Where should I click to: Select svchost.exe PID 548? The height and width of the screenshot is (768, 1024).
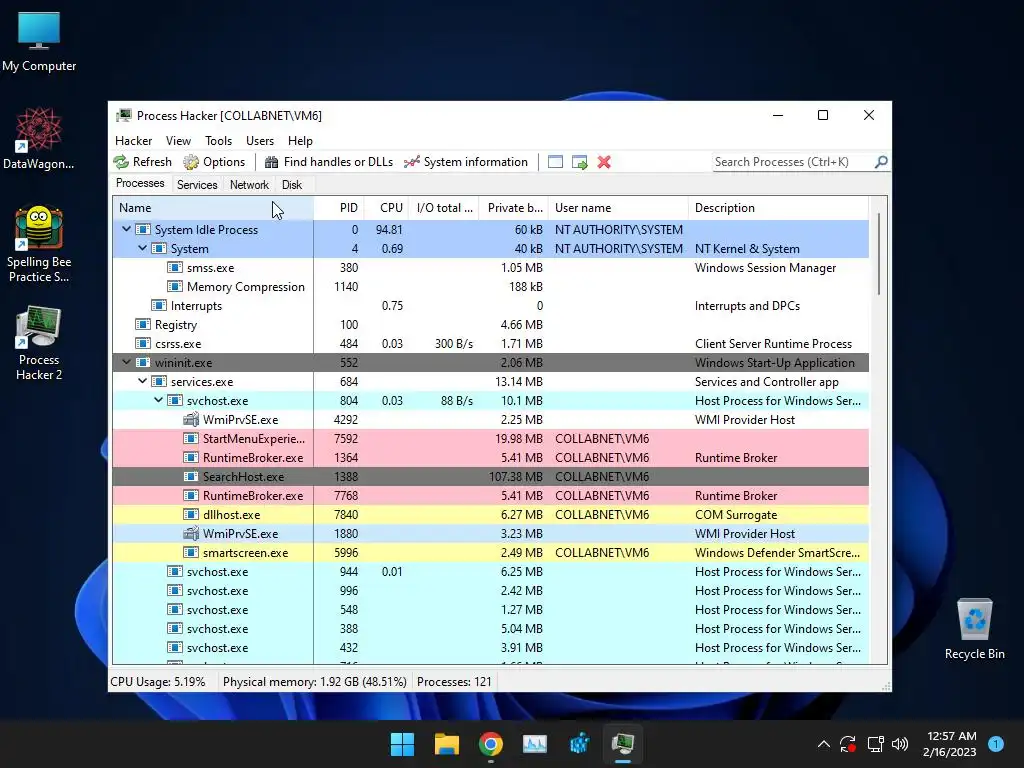click(x=490, y=609)
